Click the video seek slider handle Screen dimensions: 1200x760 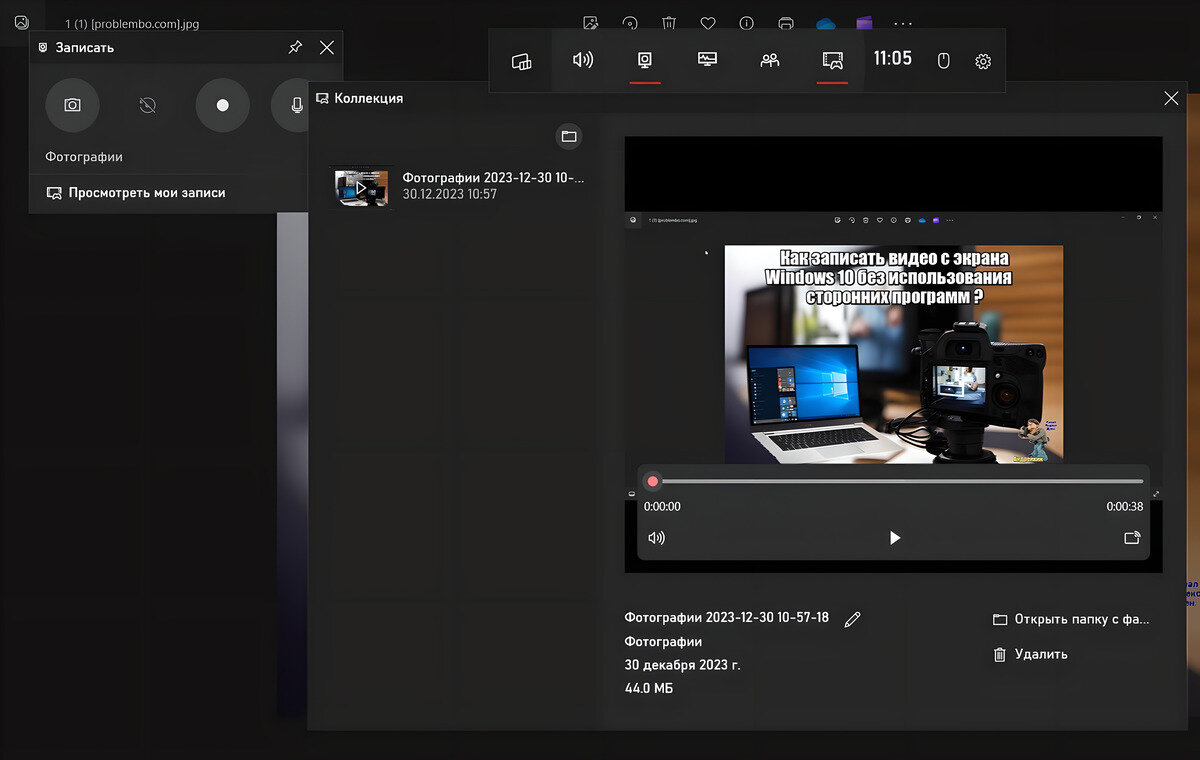pyautogui.click(x=653, y=481)
